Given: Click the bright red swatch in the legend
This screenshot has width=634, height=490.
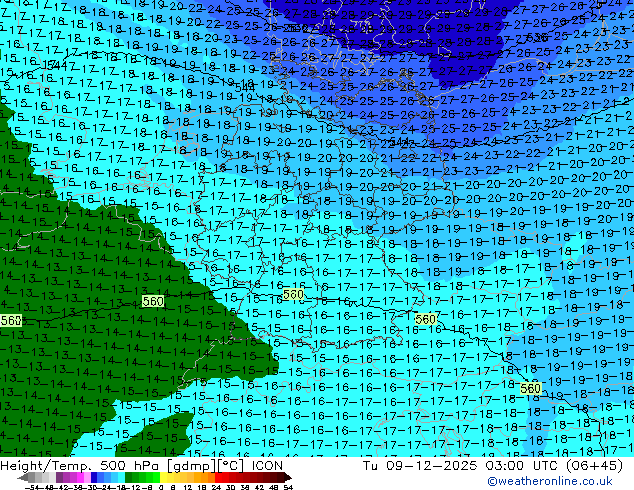Looking at the screenshot, I should click(x=218, y=477).
